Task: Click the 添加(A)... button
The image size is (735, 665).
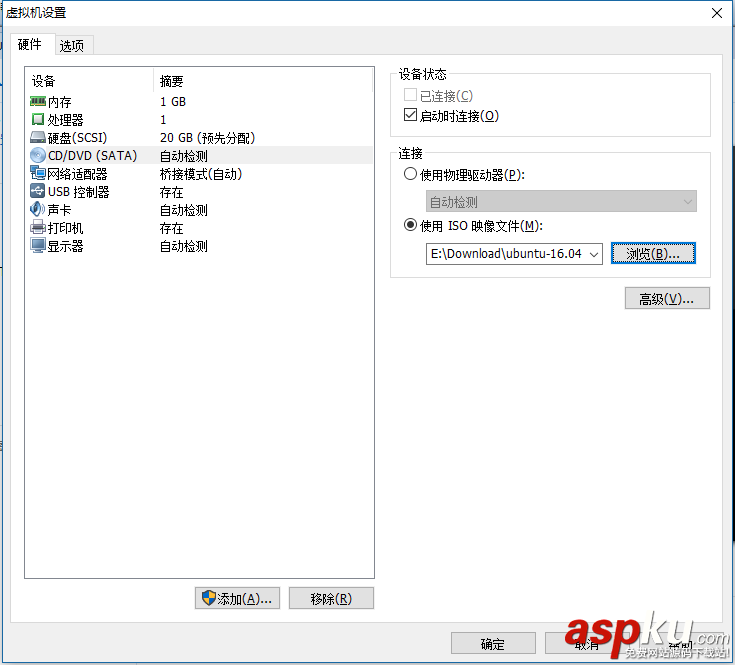Action: [x=237, y=598]
